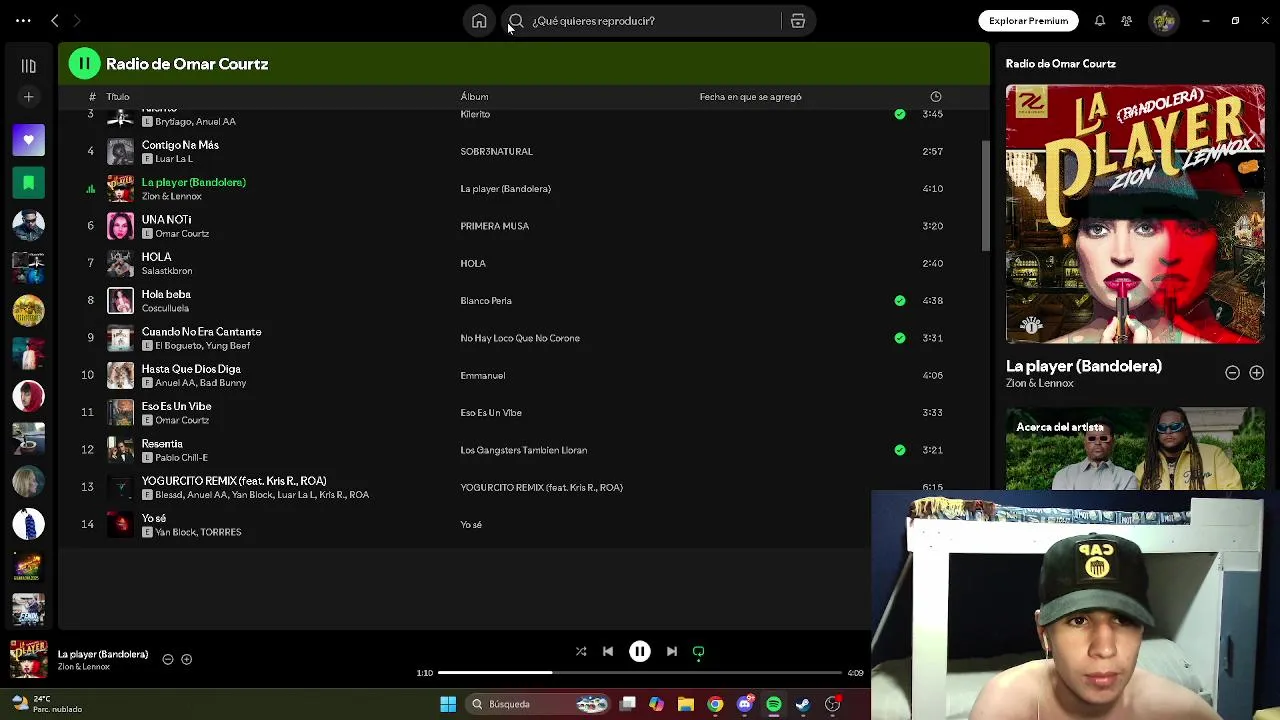Pause playback with center button
The image size is (1280, 720).
(x=640, y=652)
